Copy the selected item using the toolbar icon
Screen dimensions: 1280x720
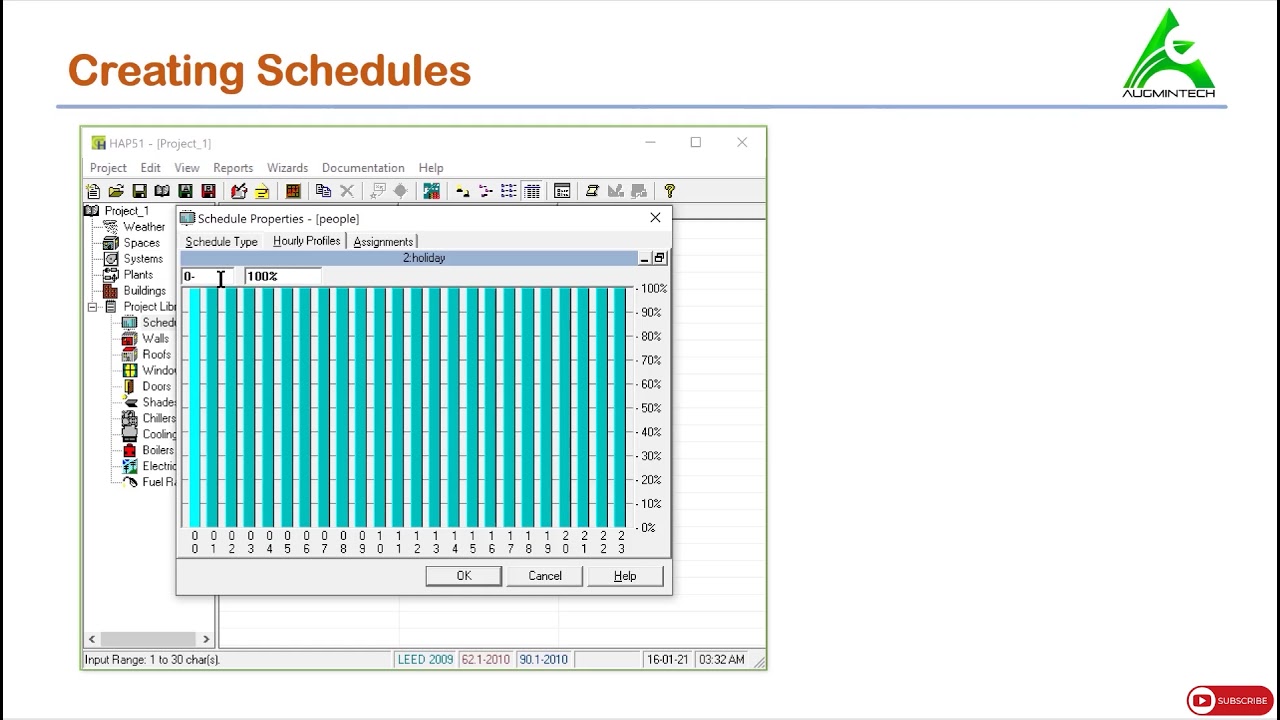(x=323, y=191)
